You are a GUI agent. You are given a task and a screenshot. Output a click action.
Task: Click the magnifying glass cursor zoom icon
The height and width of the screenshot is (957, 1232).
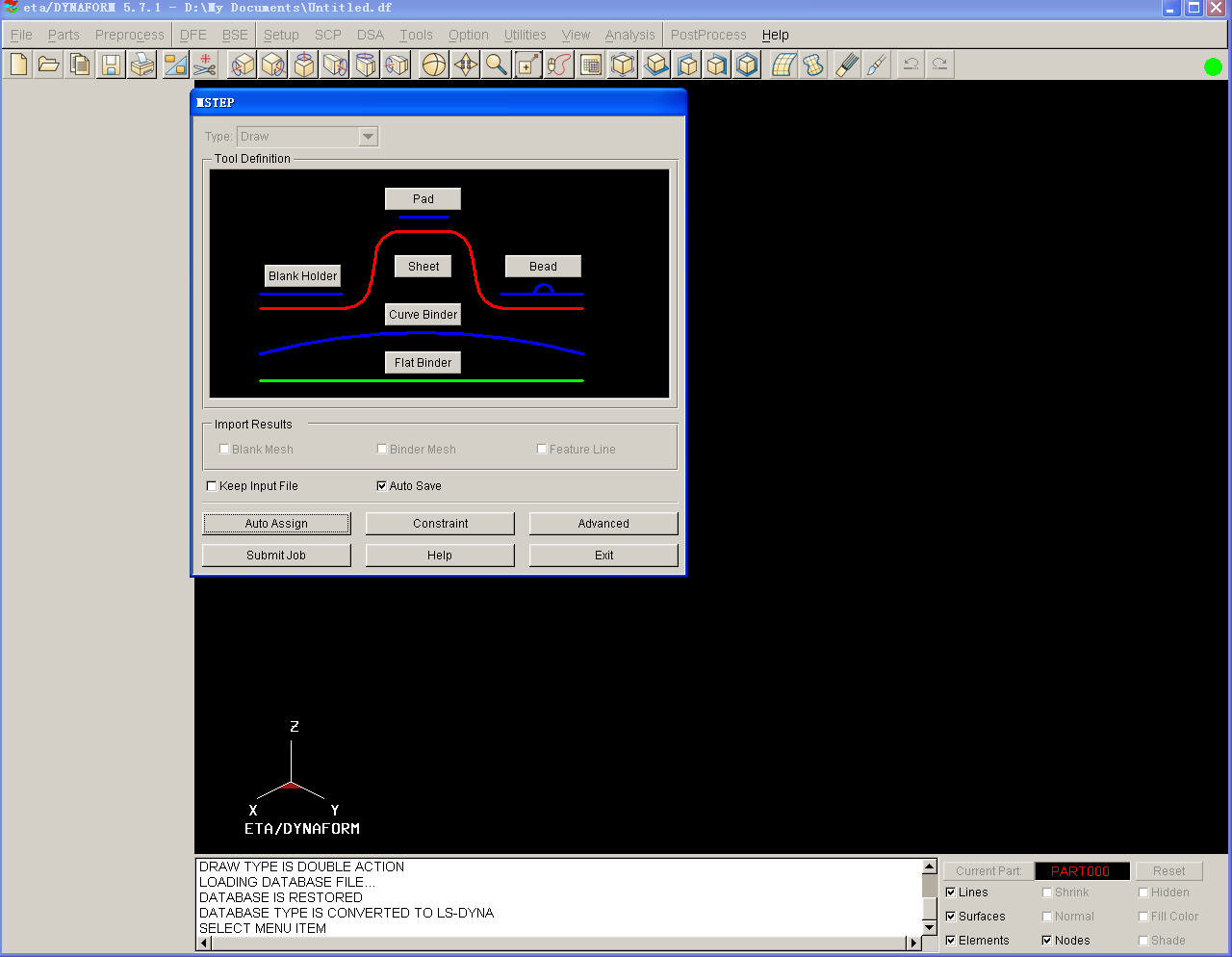coord(497,65)
